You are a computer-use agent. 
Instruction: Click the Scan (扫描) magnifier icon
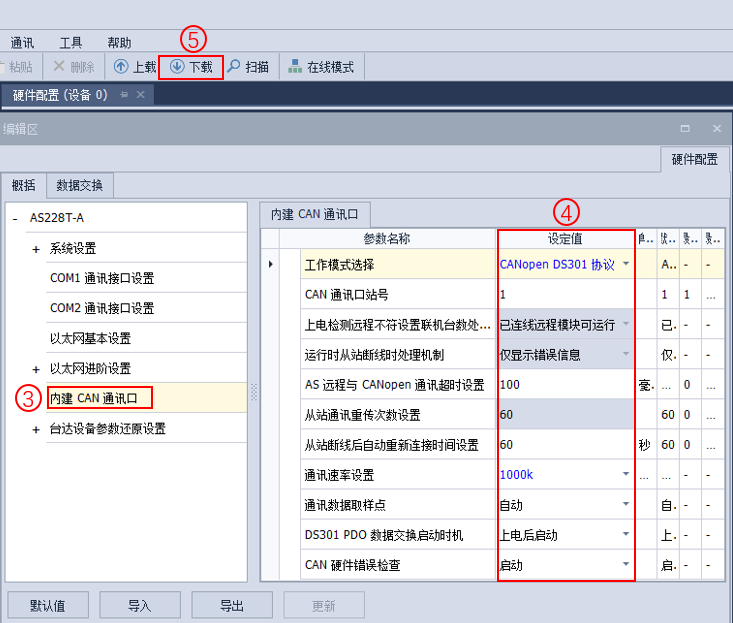(233, 67)
